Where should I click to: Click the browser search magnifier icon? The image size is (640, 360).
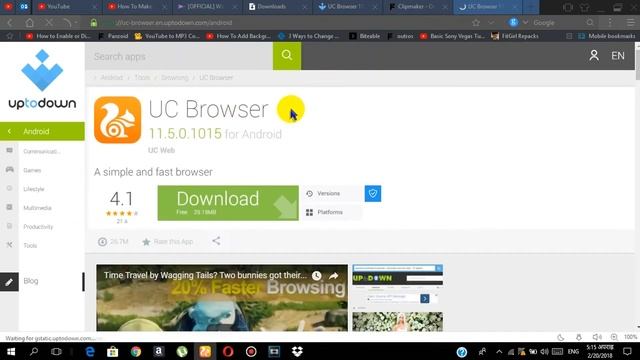590,23
